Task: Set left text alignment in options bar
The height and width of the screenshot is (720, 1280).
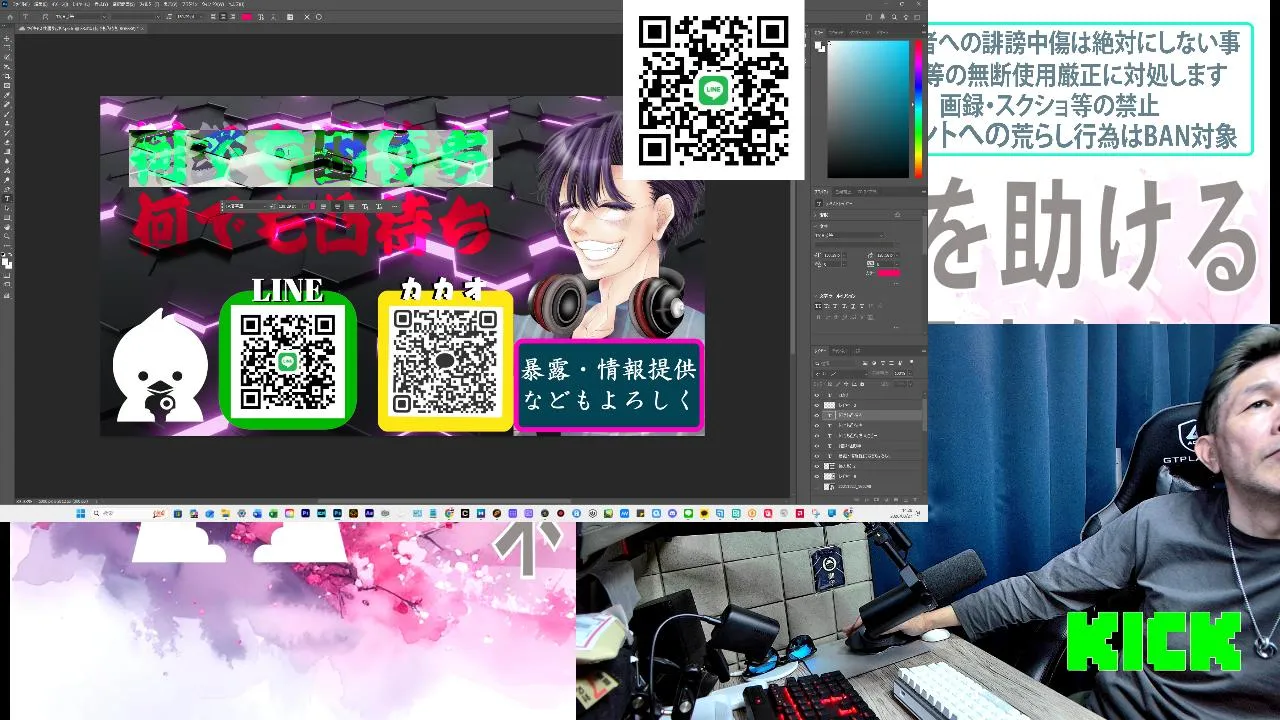Action: pyautogui.click(x=213, y=17)
